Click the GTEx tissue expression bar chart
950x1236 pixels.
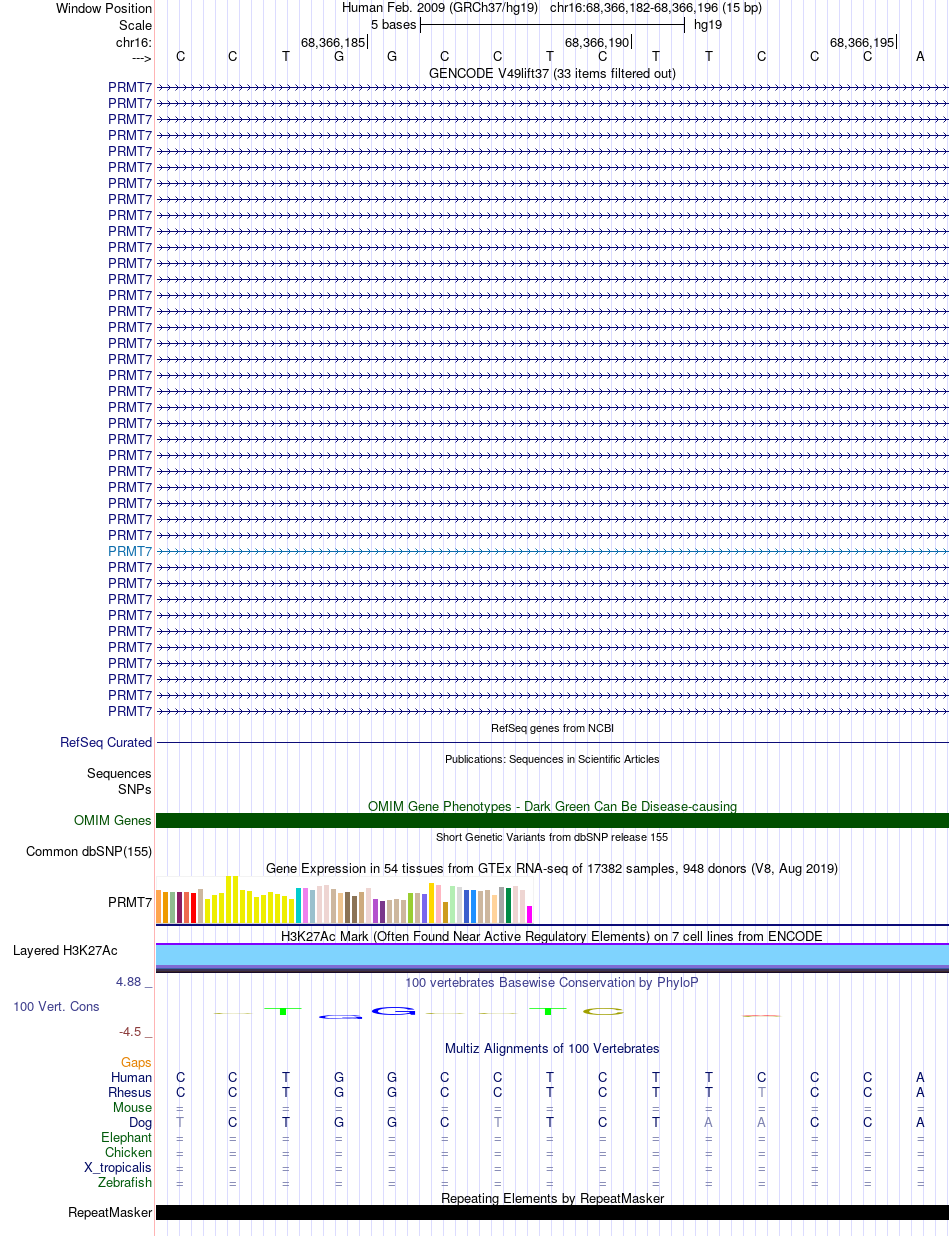(x=345, y=900)
